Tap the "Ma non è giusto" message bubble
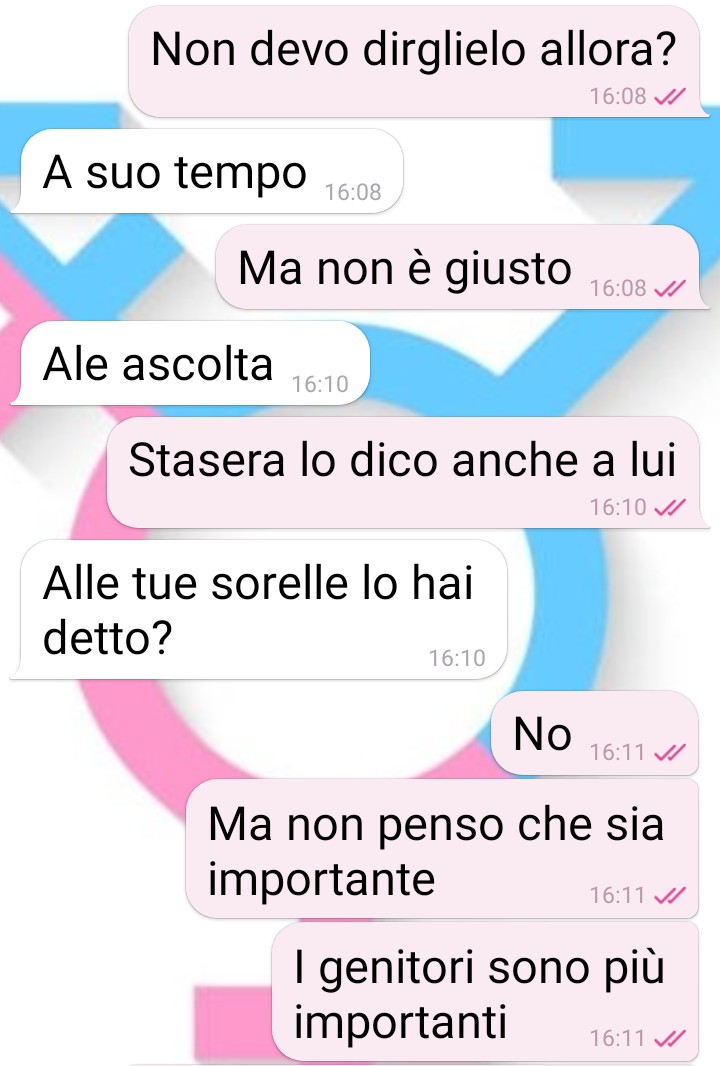The image size is (720, 1066). coord(458,268)
